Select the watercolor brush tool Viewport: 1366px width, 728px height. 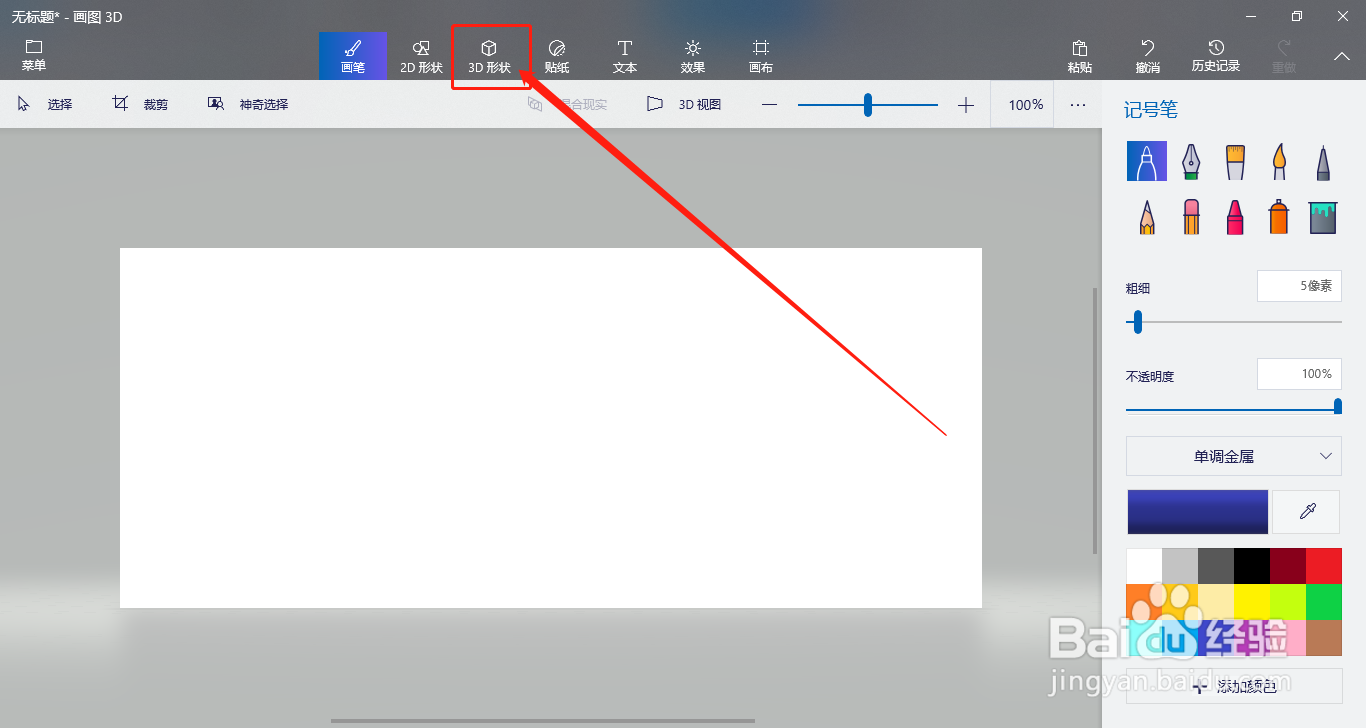(x=1279, y=161)
